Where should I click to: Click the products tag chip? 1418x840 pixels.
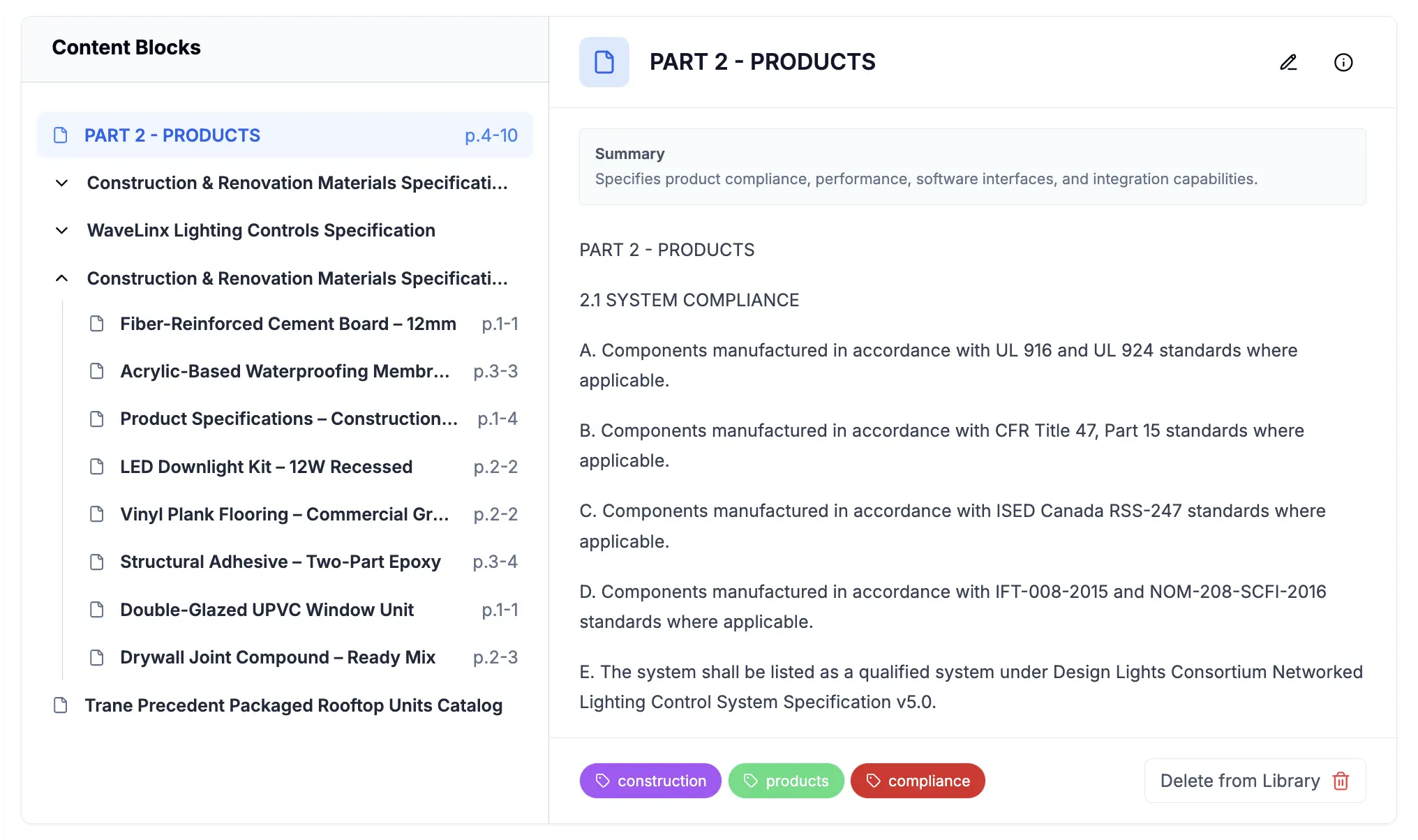[x=786, y=781]
